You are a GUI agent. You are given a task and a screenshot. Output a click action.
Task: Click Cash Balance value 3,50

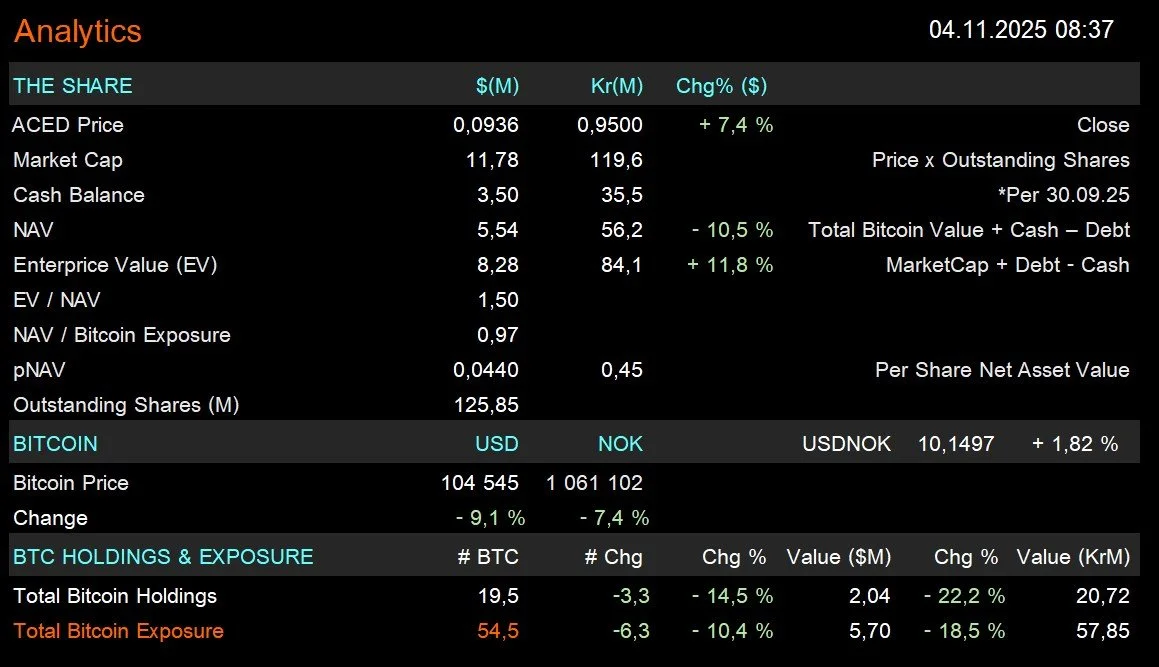pos(497,195)
